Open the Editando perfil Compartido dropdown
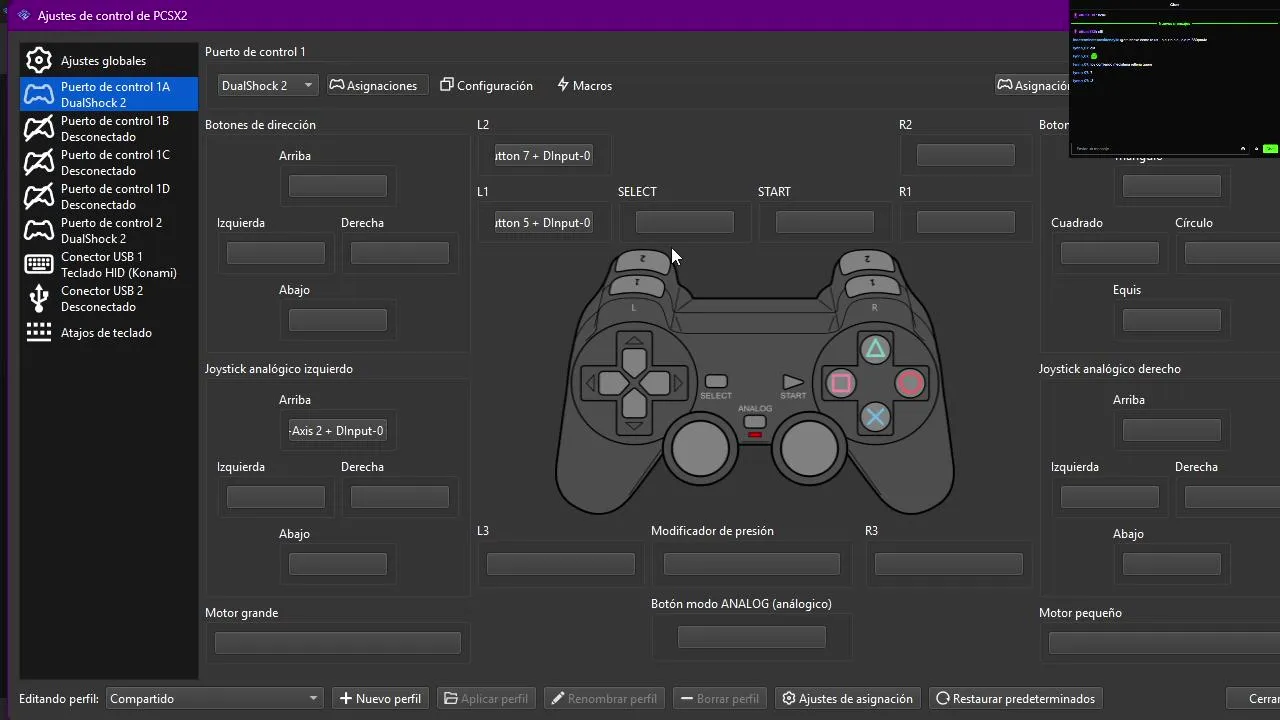The image size is (1280, 720). (x=214, y=699)
